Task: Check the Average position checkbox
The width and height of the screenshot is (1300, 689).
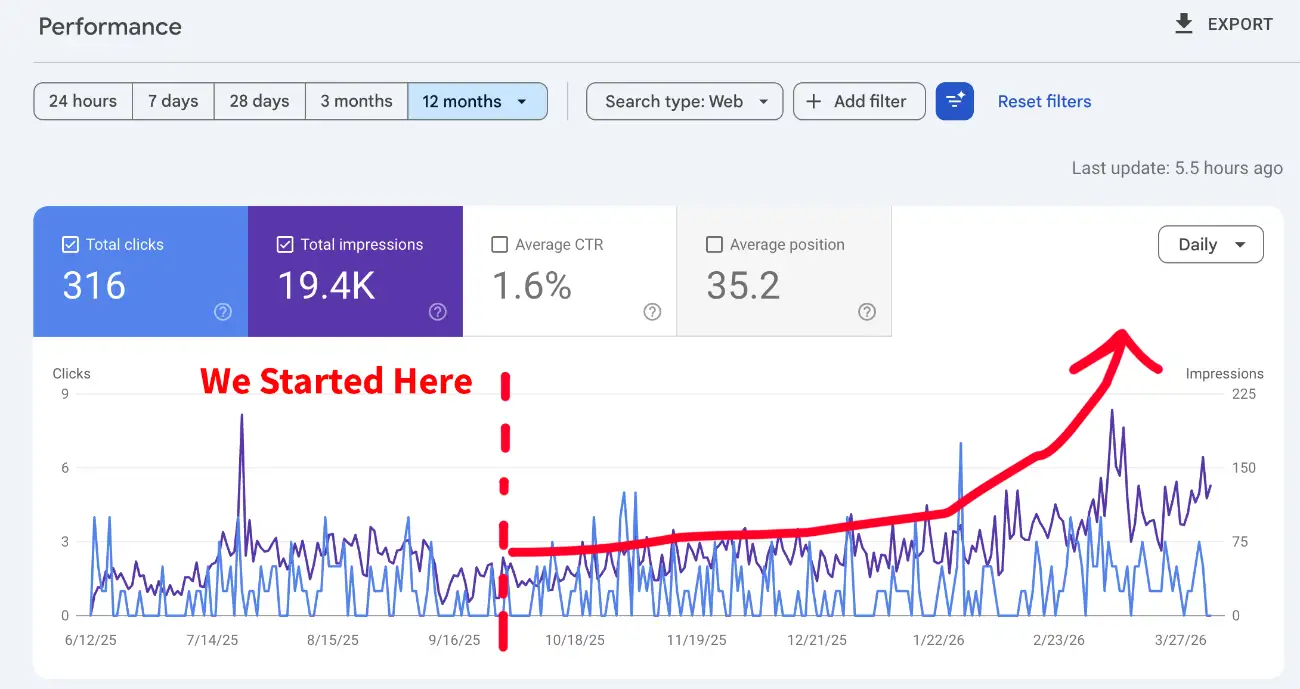Action: tap(714, 244)
